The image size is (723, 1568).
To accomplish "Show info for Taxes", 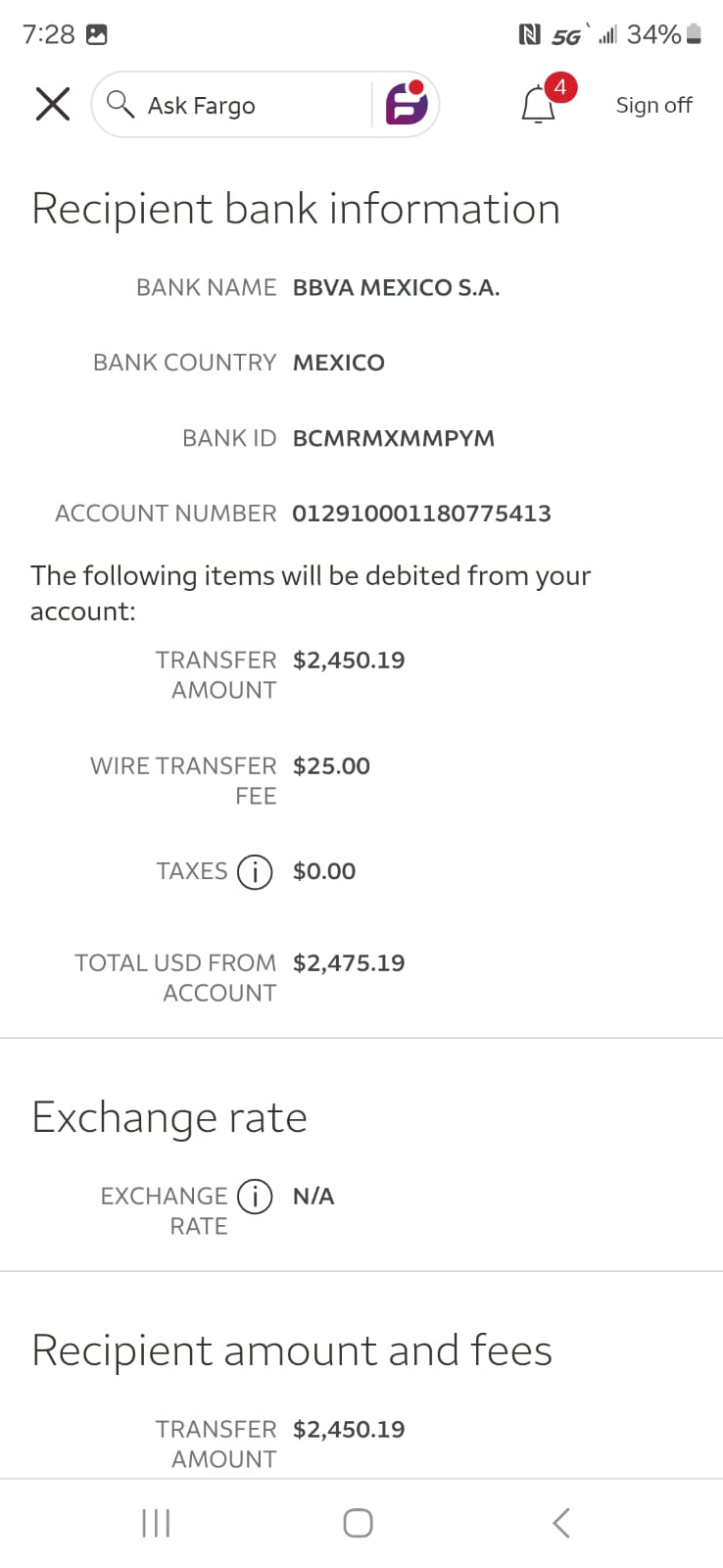I will click(x=255, y=871).
